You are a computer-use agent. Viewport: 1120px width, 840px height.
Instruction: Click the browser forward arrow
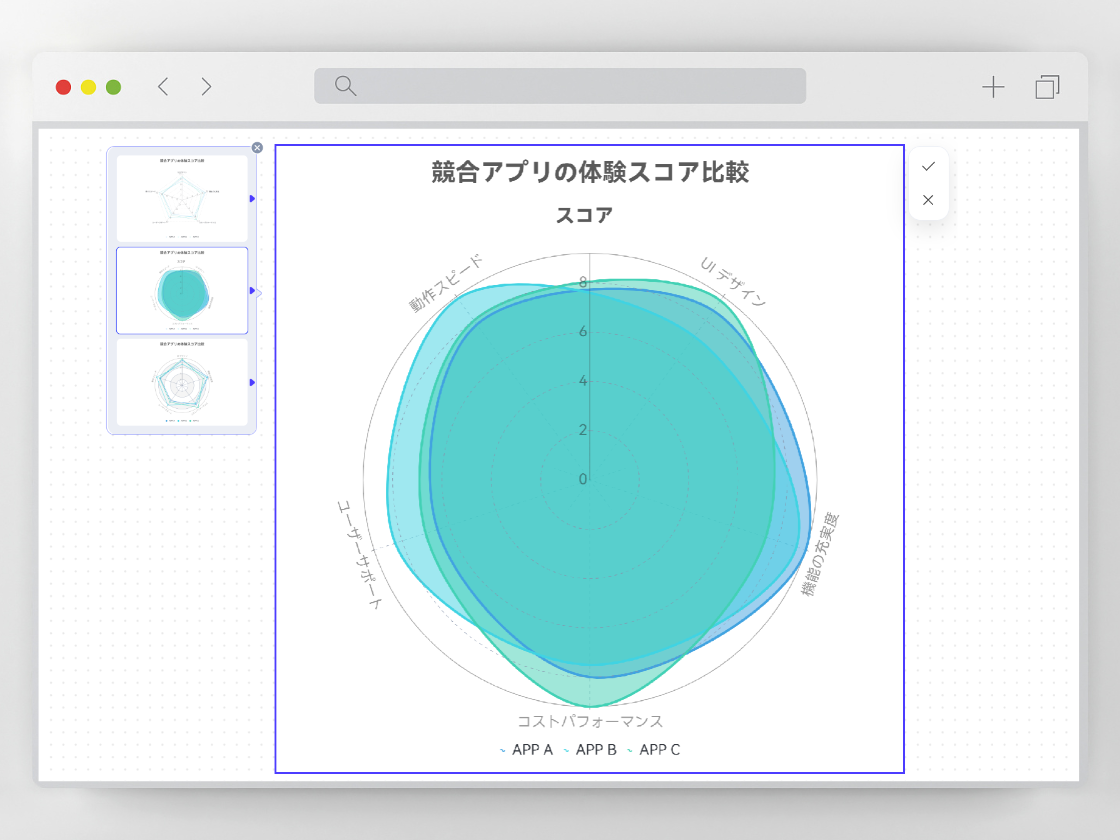[x=206, y=87]
